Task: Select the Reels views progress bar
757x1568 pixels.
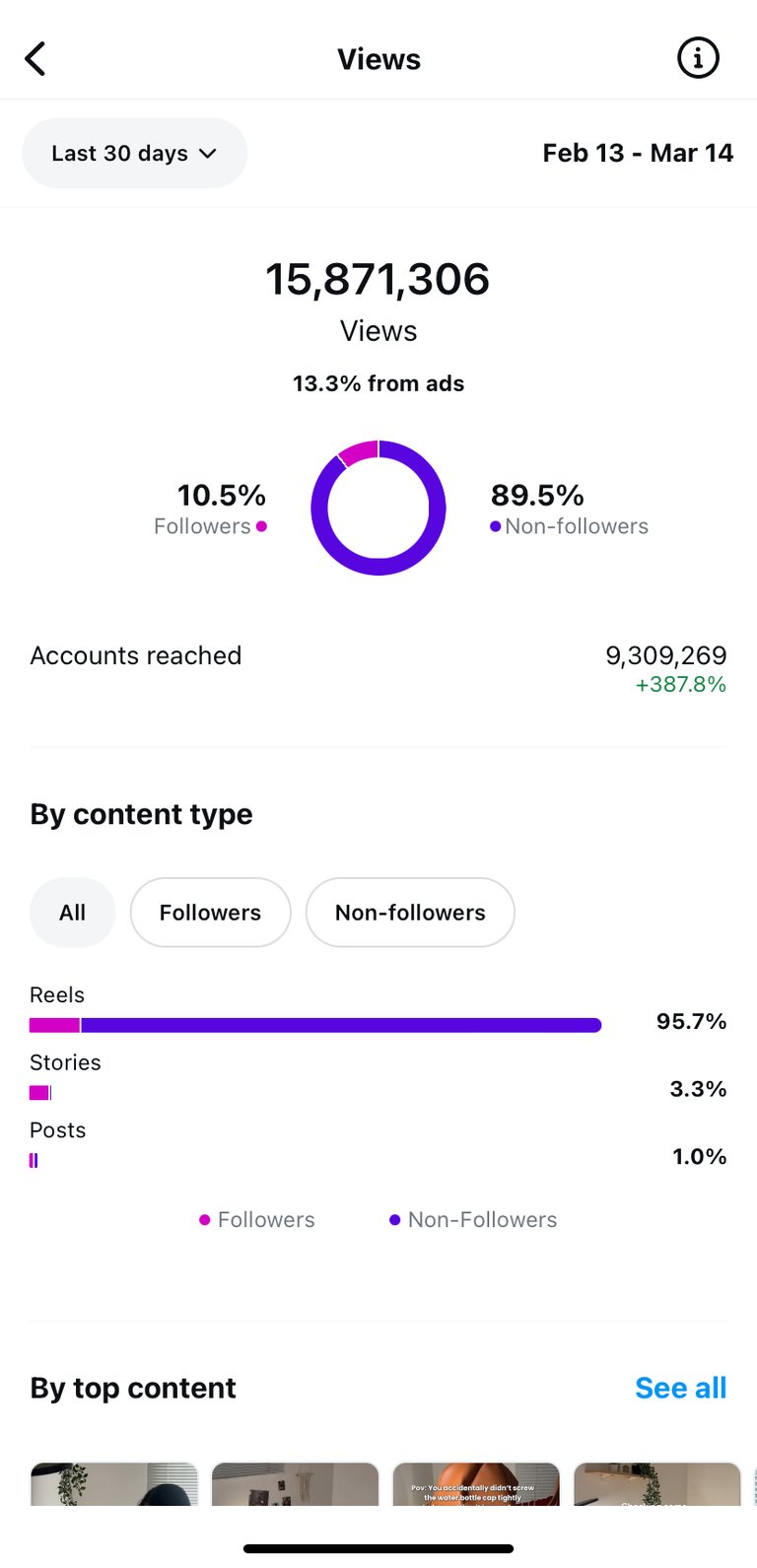Action: click(315, 1025)
